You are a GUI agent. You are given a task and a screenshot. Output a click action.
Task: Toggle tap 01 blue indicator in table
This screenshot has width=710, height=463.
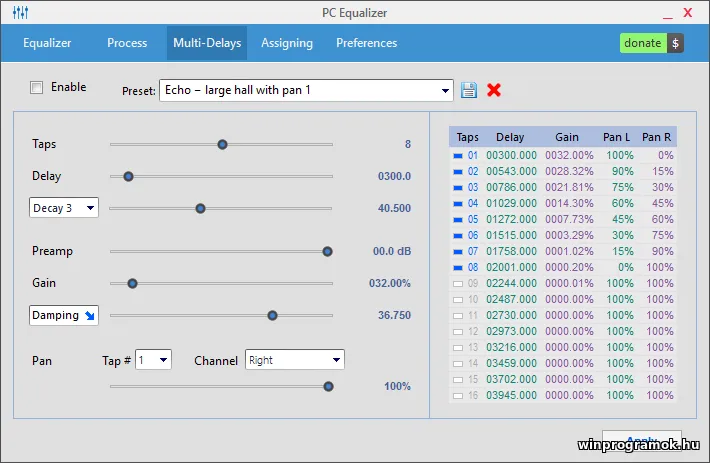tap(459, 156)
